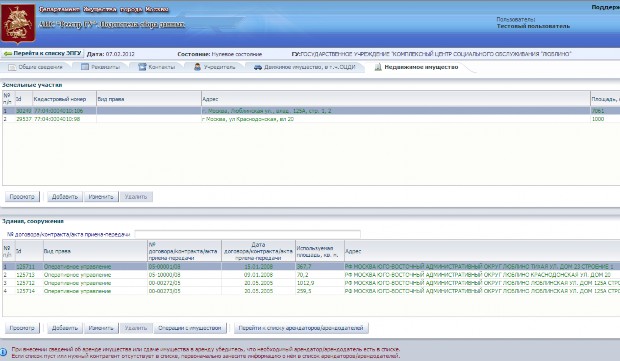Click Просмотр under Здания, сооружения
This screenshot has height=361, width=620.
(x=22, y=328)
